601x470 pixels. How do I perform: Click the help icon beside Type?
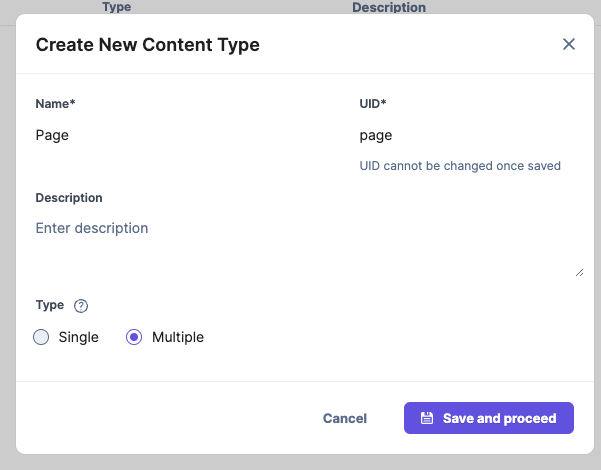point(82,306)
